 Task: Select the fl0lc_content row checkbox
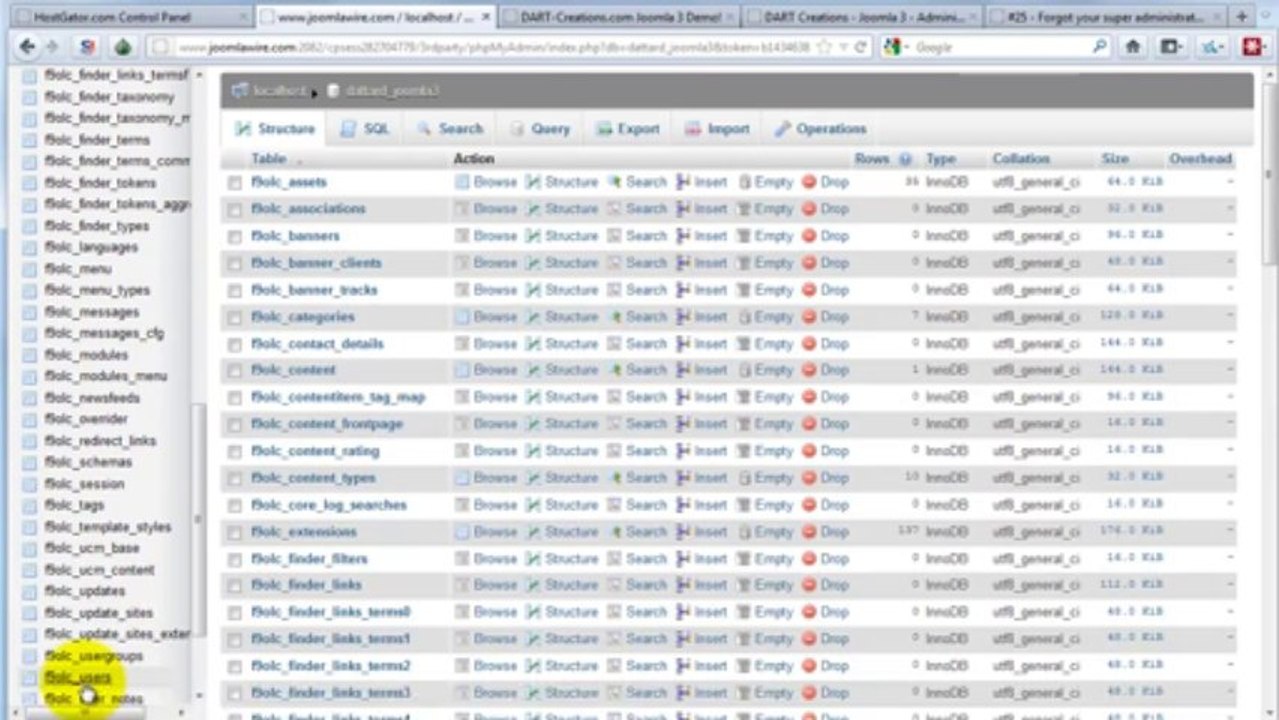[x=235, y=371]
